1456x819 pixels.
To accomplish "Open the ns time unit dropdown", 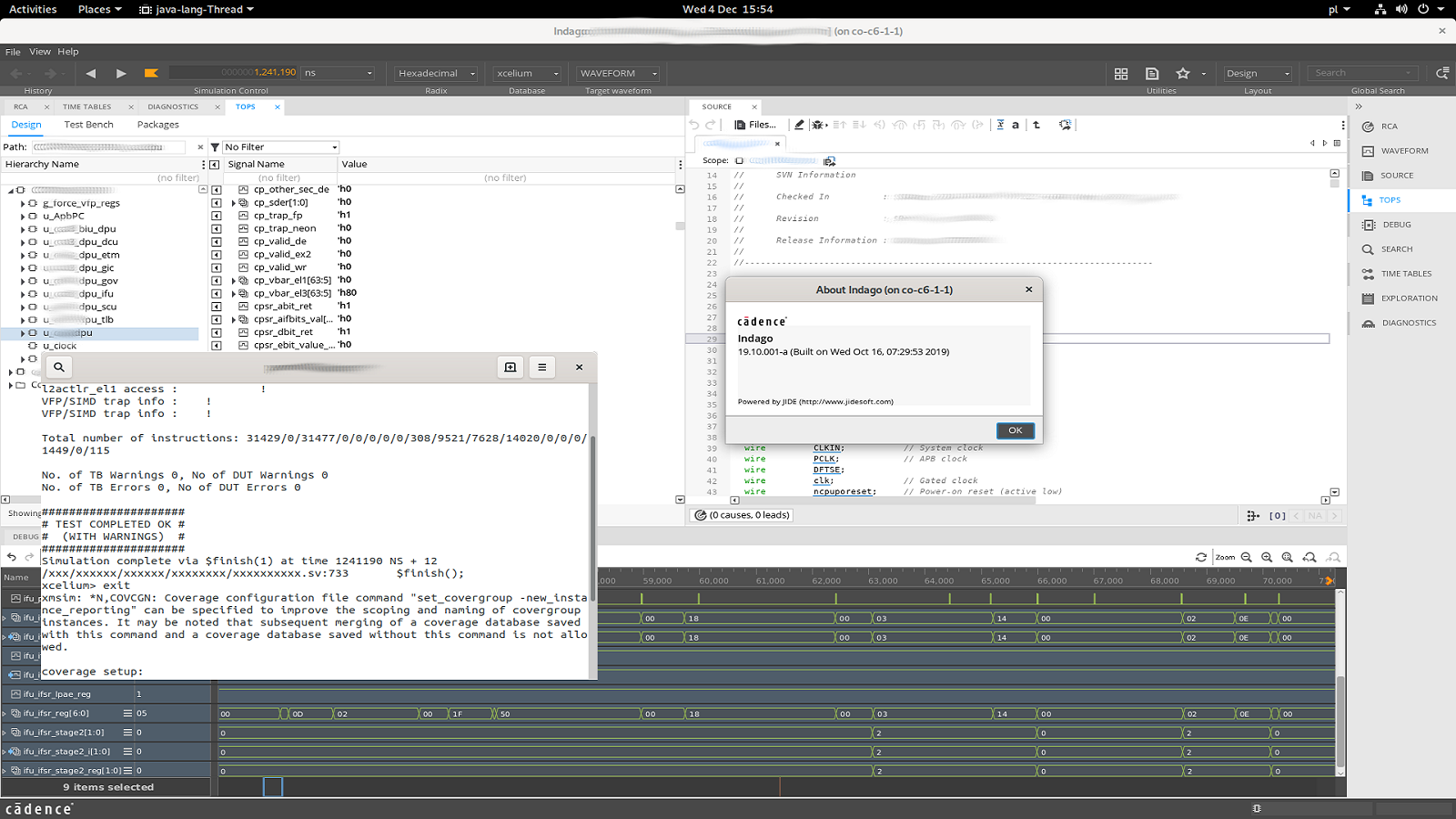I will click(x=369, y=73).
